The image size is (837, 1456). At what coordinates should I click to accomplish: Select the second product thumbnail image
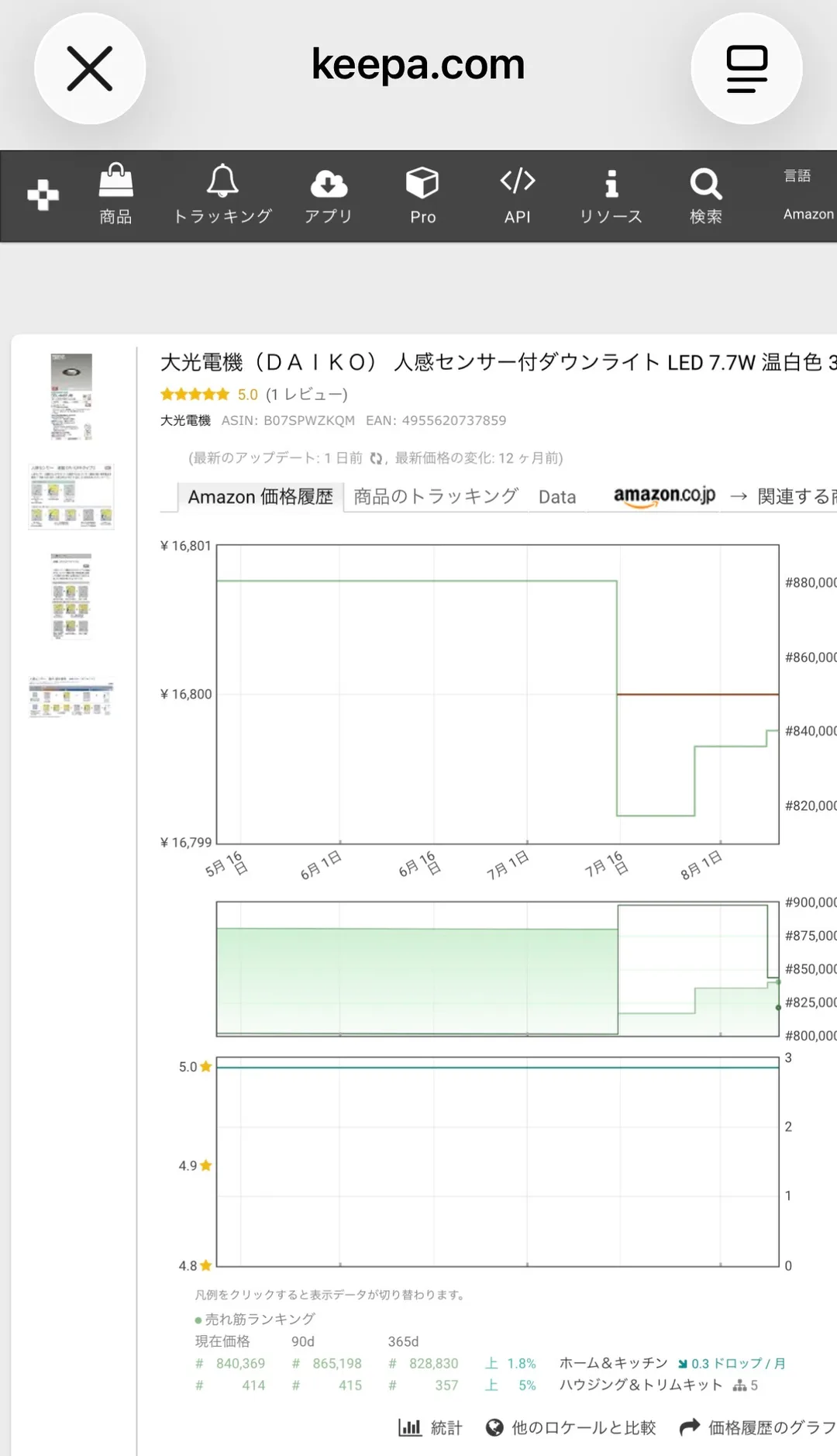pyautogui.click(x=71, y=497)
